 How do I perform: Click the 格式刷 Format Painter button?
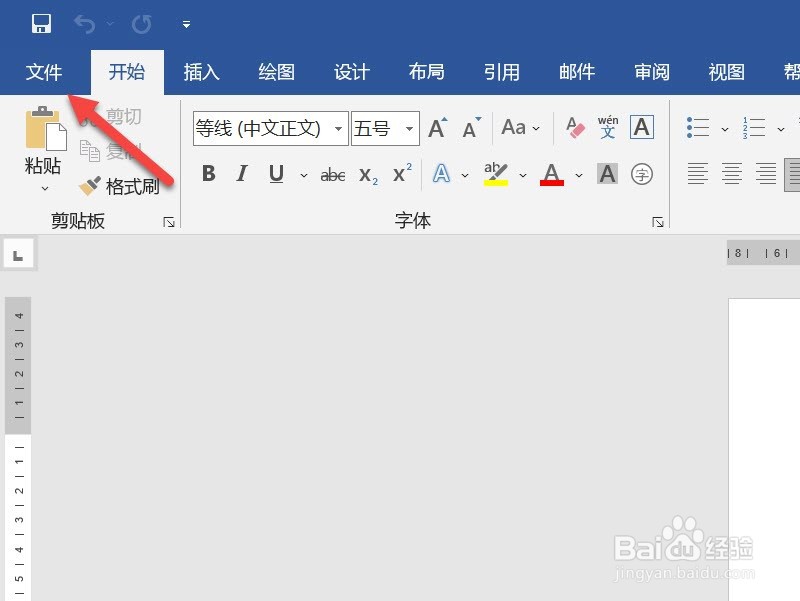point(119,186)
